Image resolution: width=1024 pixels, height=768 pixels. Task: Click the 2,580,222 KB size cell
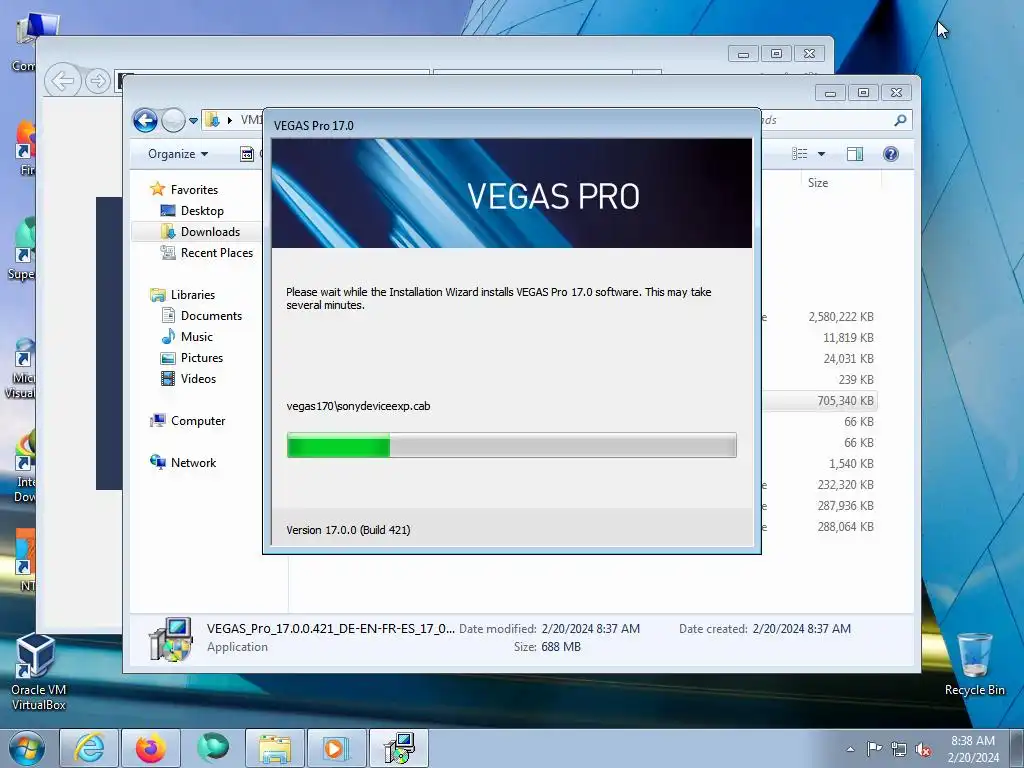pos(840,317)
